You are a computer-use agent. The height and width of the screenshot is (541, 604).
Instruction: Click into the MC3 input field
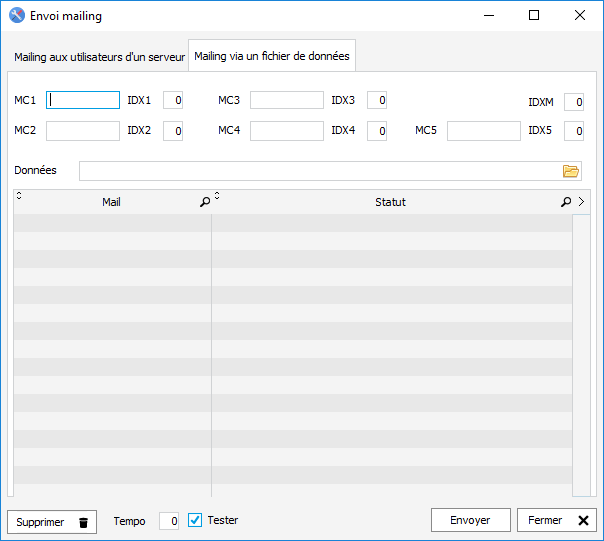287,100
